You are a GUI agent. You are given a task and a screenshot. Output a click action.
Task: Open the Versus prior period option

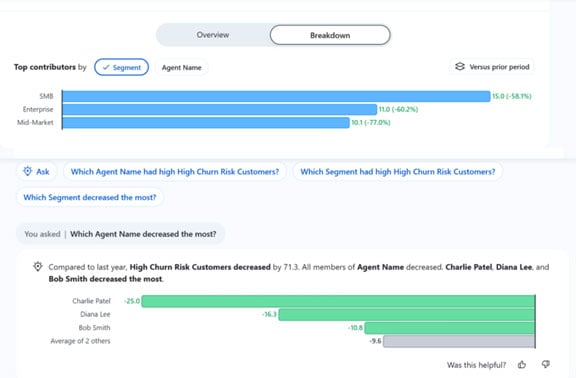pyautogui.click(x=492, y=67)
